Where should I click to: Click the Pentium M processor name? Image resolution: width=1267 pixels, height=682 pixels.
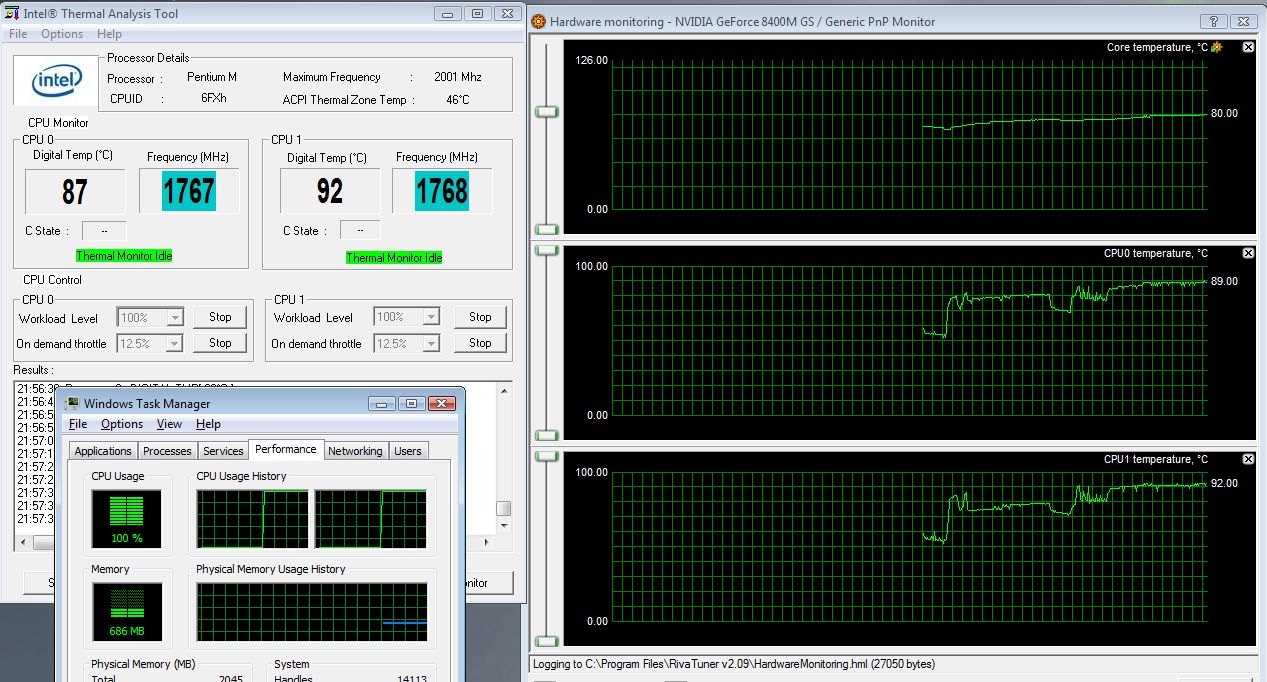click(212, 77)
